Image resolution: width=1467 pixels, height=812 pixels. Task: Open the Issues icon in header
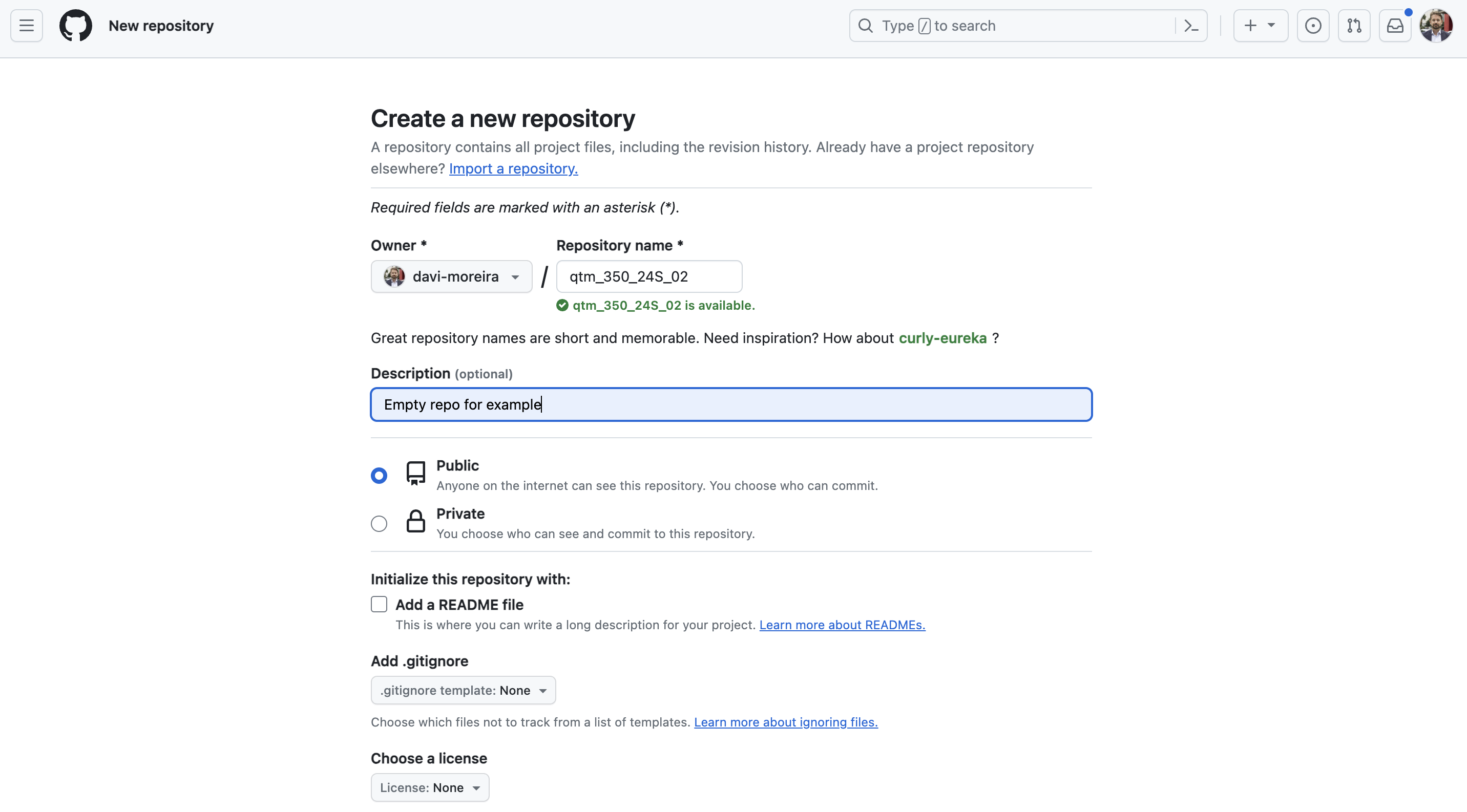[1313, 26]
